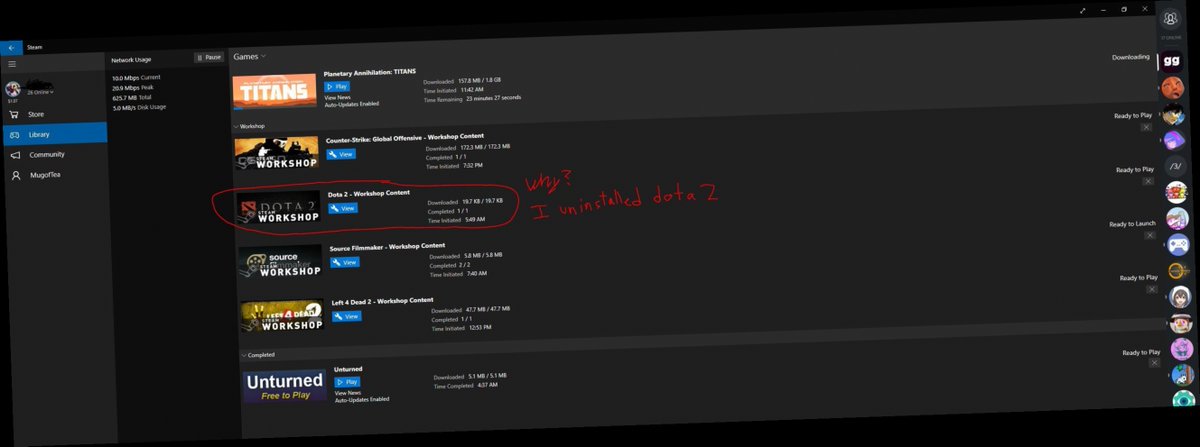1200x447 pixels.
Task: Select Library in the sidebar
Action: (54, 134)
